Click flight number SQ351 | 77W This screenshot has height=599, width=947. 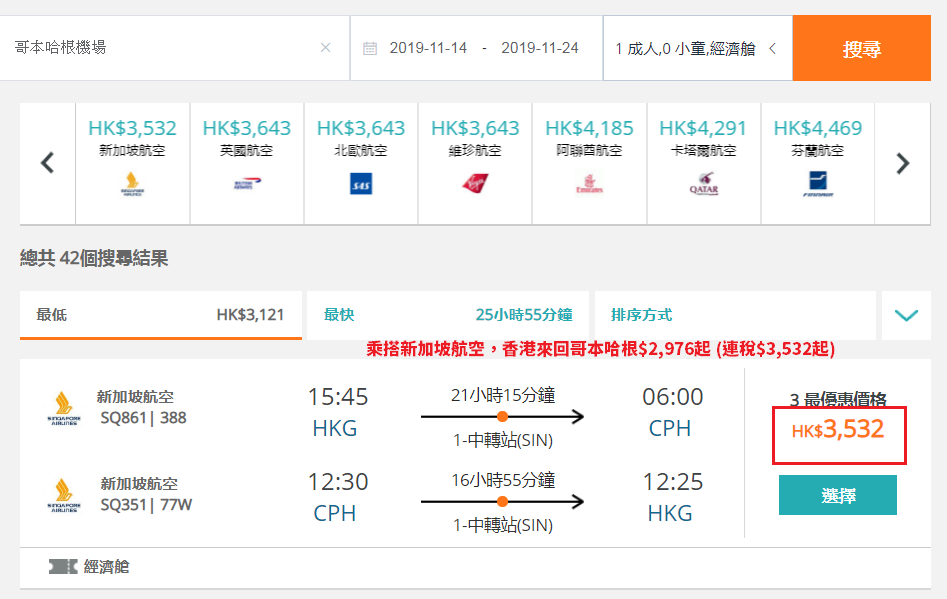coord(146,505)
